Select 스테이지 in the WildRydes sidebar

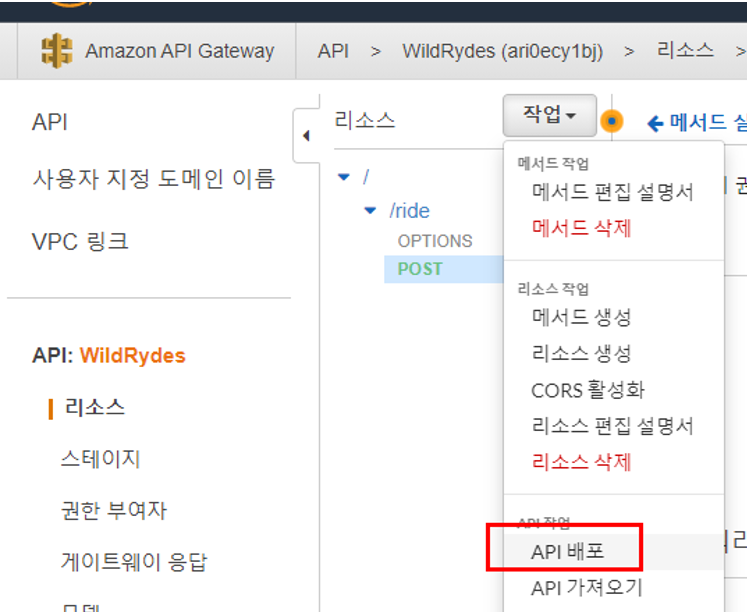[x=100, y=459]
